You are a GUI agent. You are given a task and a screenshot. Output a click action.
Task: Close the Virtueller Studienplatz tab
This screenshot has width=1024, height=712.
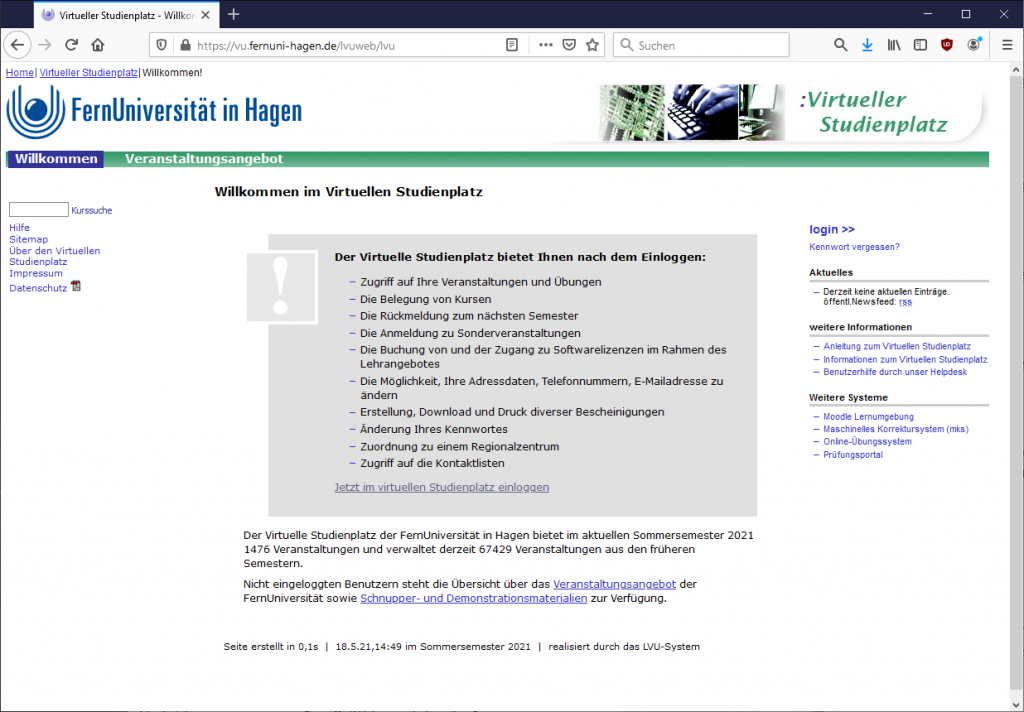[x=205, y=15]
